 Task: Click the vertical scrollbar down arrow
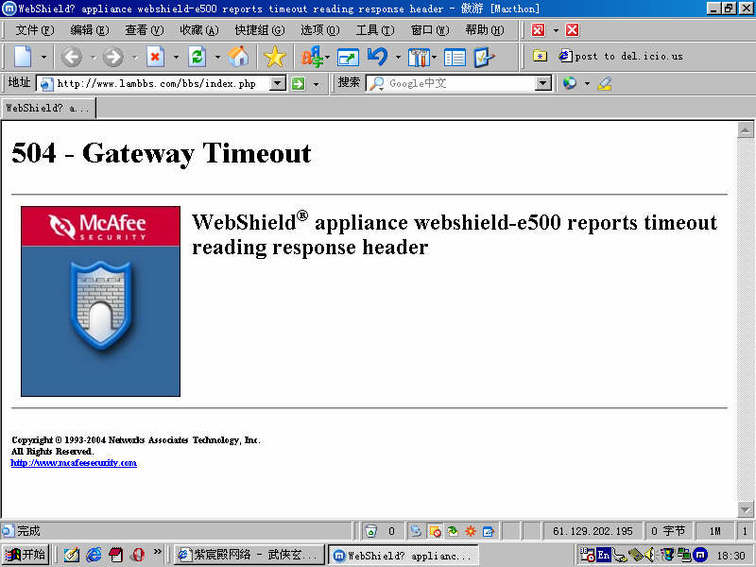(745, 509)
